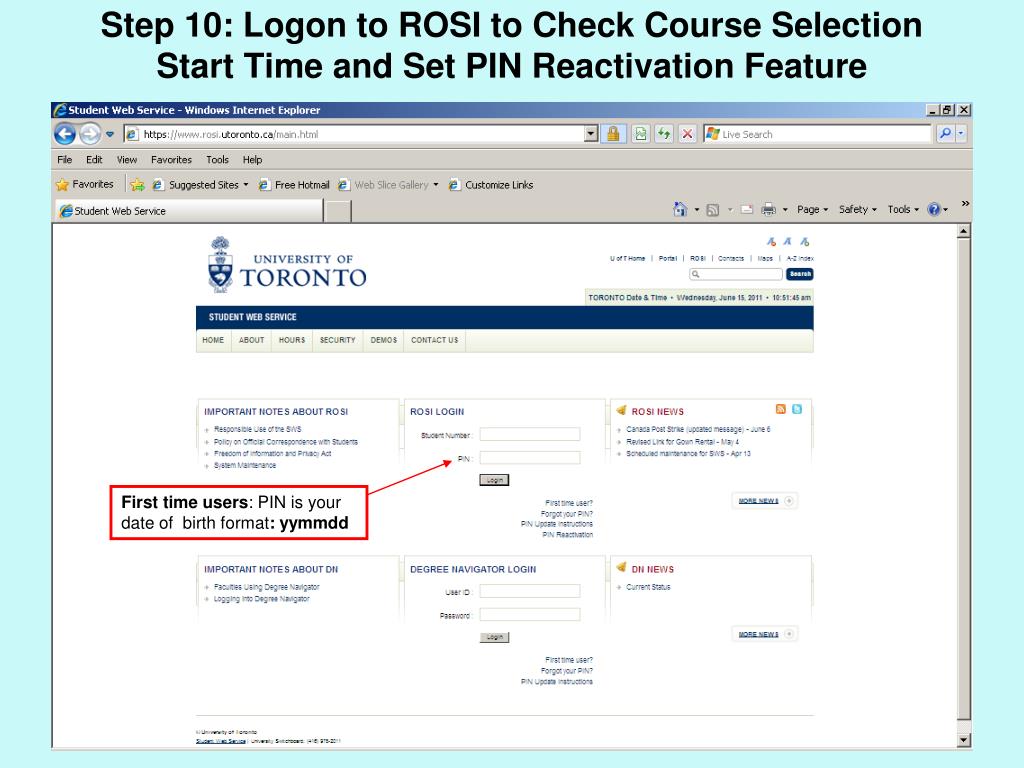Open the Edit menu

click(94, 159)
